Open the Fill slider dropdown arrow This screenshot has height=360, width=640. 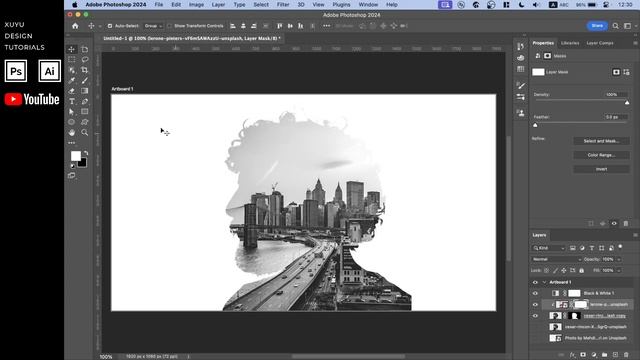(x=619, y=270)
